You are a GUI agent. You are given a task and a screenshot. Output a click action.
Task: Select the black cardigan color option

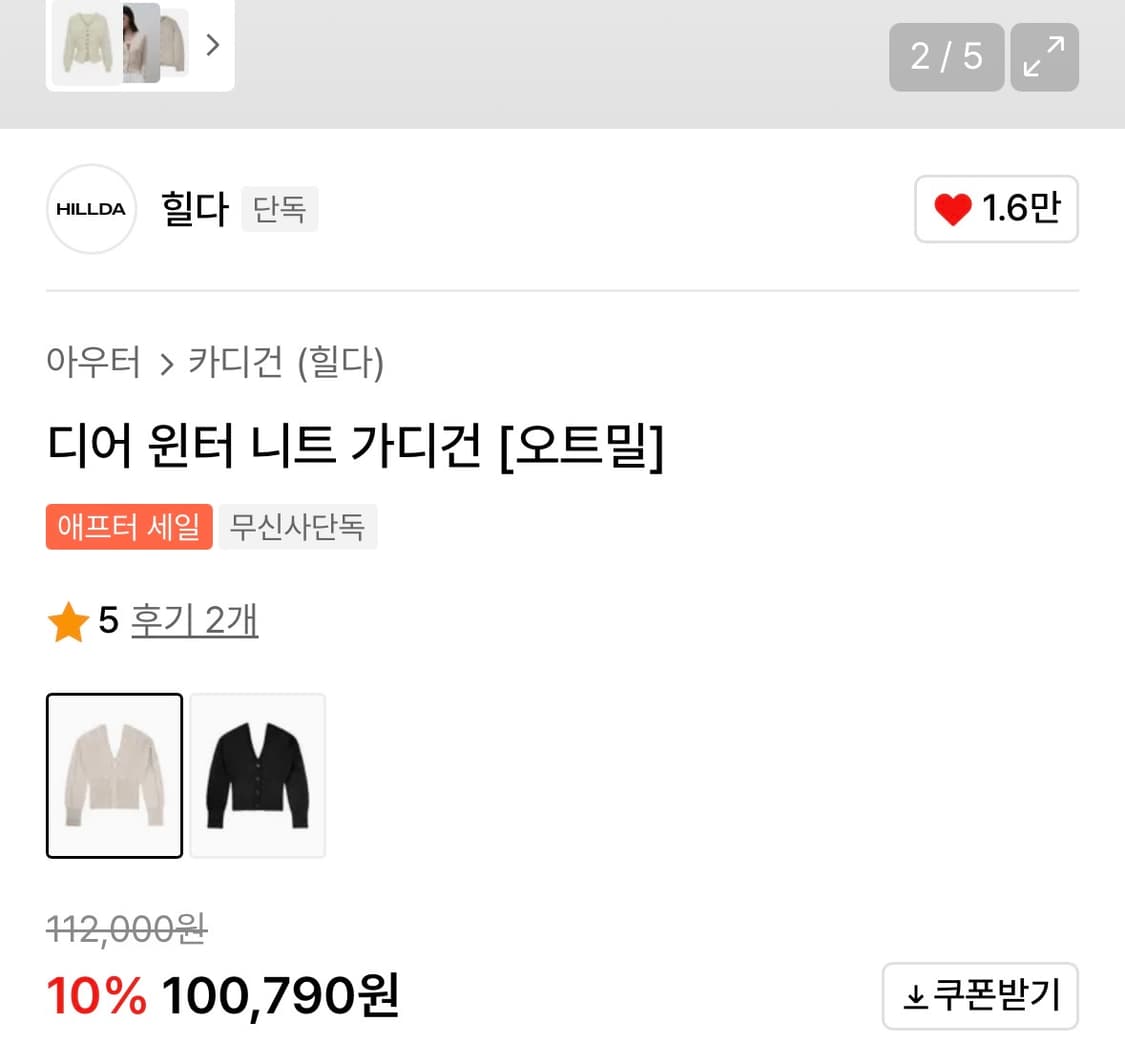[257, 774]
